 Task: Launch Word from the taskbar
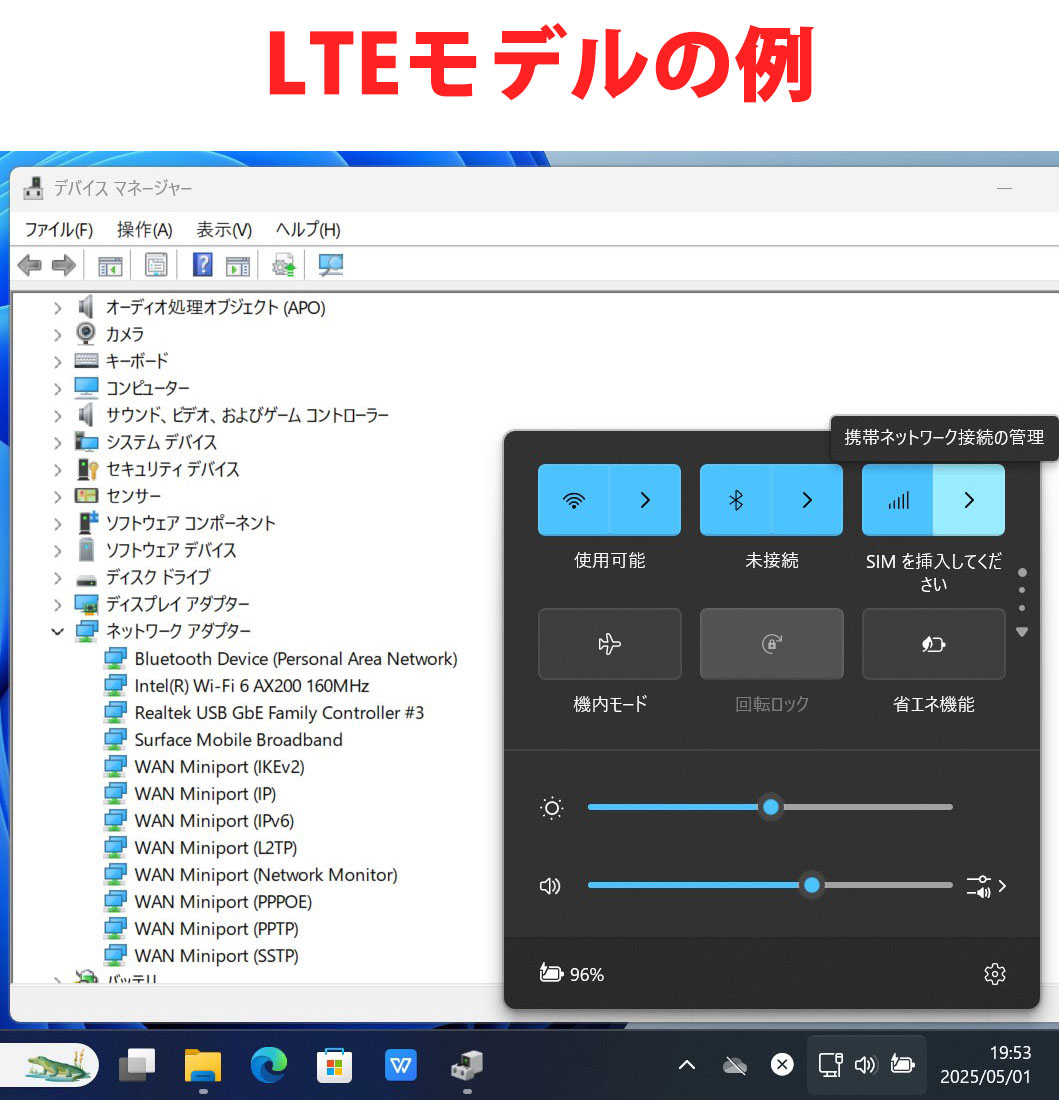tap(400, 1065)
